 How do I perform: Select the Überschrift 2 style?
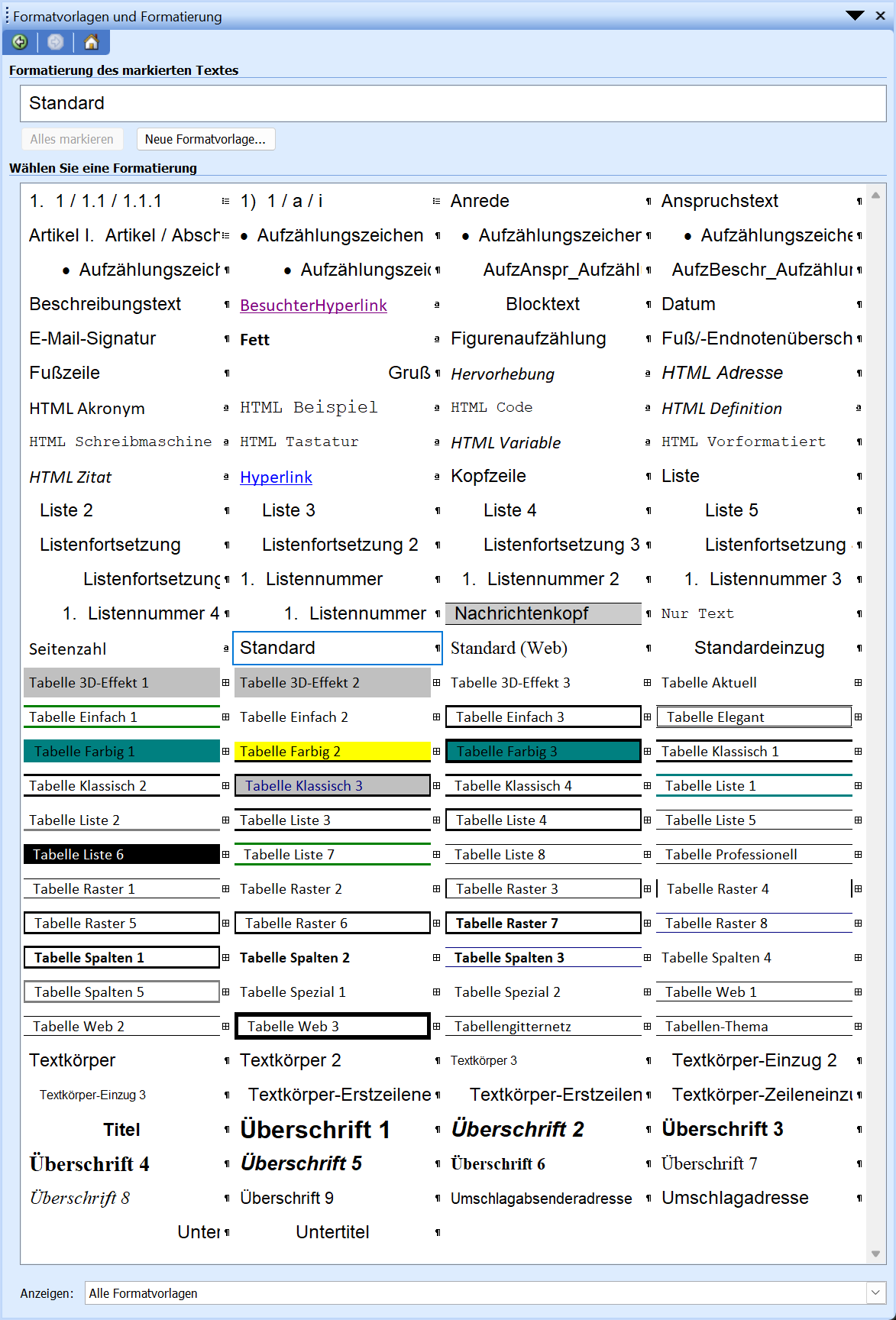point(517,1129)
